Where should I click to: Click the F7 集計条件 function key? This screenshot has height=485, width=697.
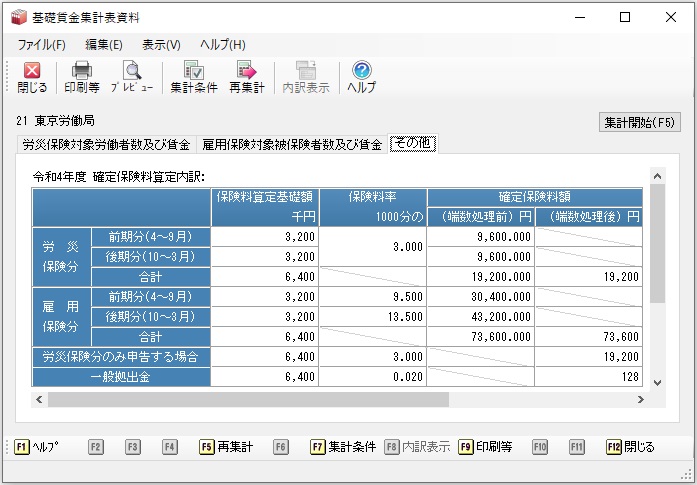[x=343, y=447]
